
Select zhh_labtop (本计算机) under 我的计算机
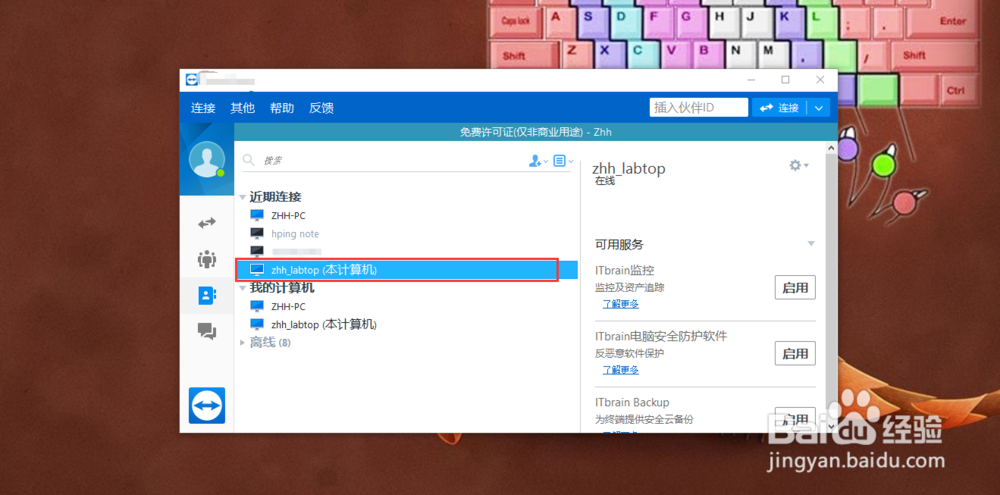point(324,324)
